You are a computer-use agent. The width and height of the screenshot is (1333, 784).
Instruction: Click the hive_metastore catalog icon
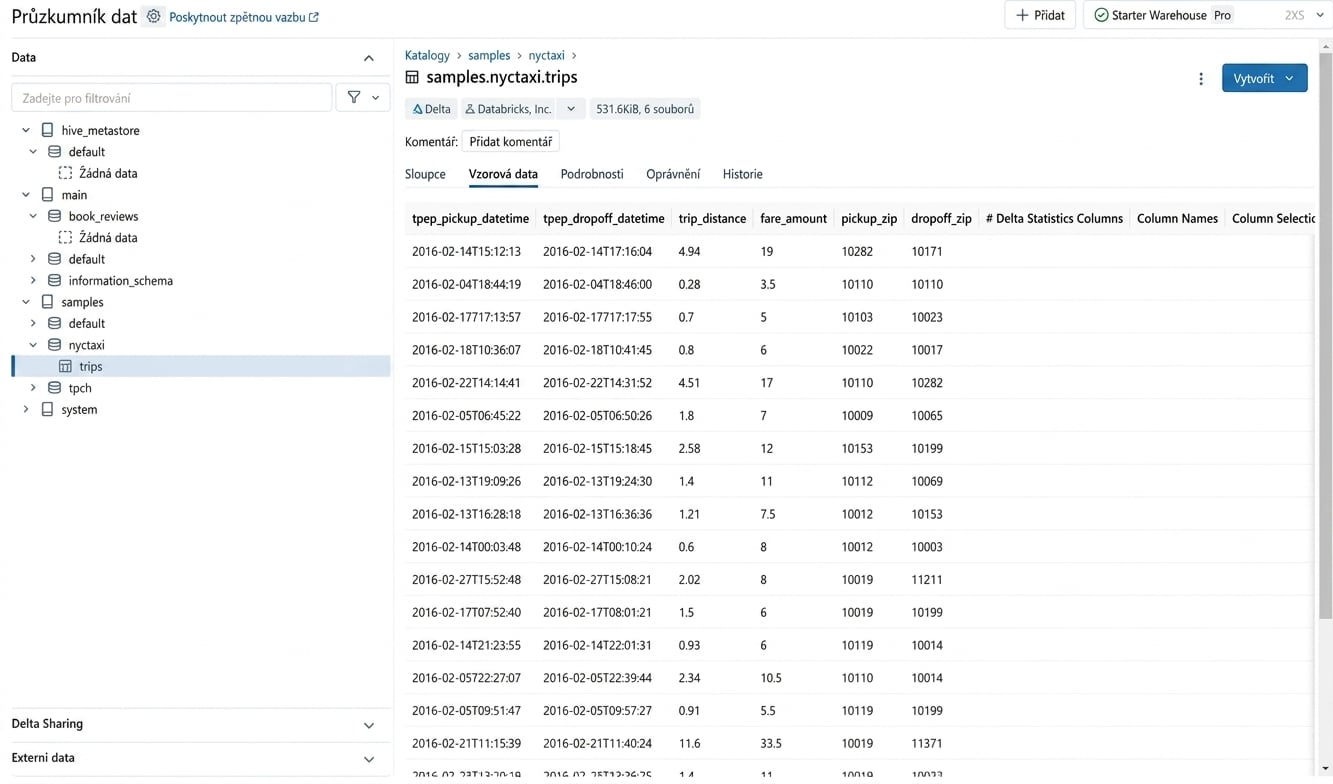[x=47, y=130]
